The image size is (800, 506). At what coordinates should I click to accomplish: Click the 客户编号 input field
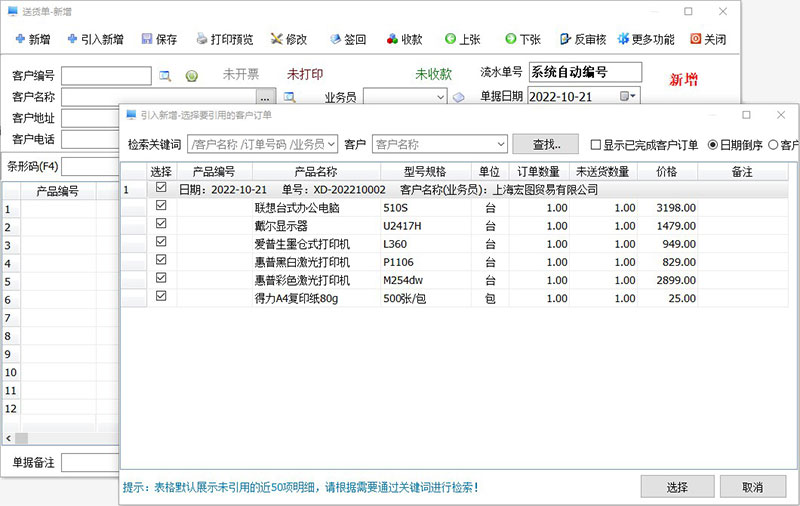(106, 75)
